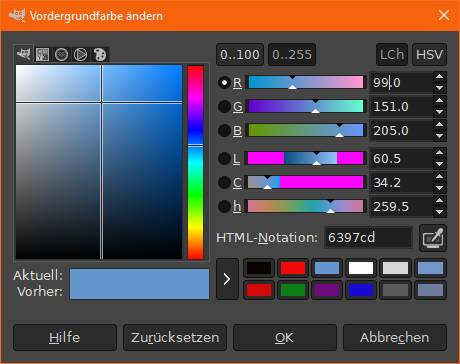Increase the R value with up arrow
The height and width of the screenshot is (364, 460).
coord(440,77)
